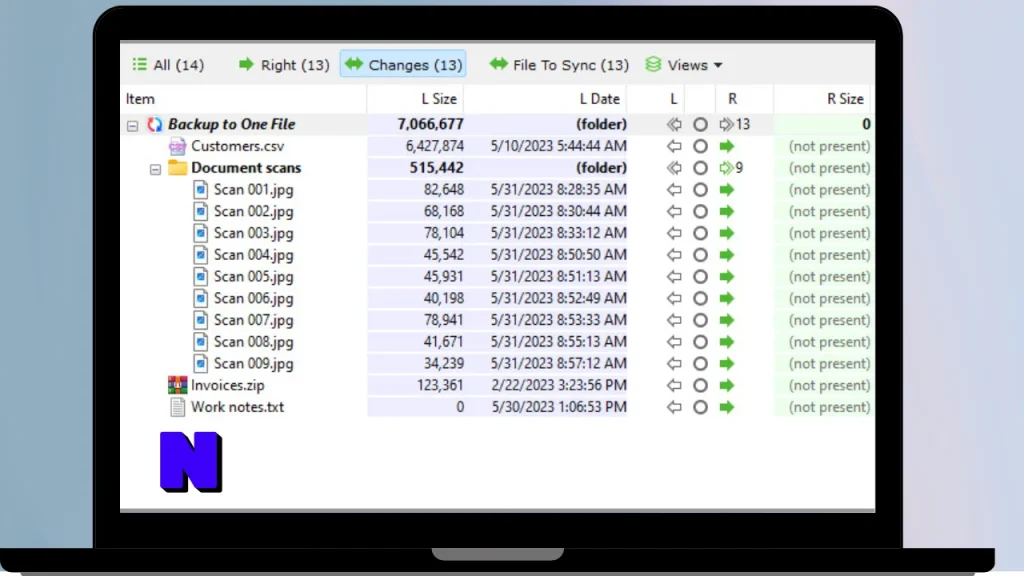This screenshot has width=1024, height=576.
Task: Sort by the R Size column header
Action: [x=823, y=99]
